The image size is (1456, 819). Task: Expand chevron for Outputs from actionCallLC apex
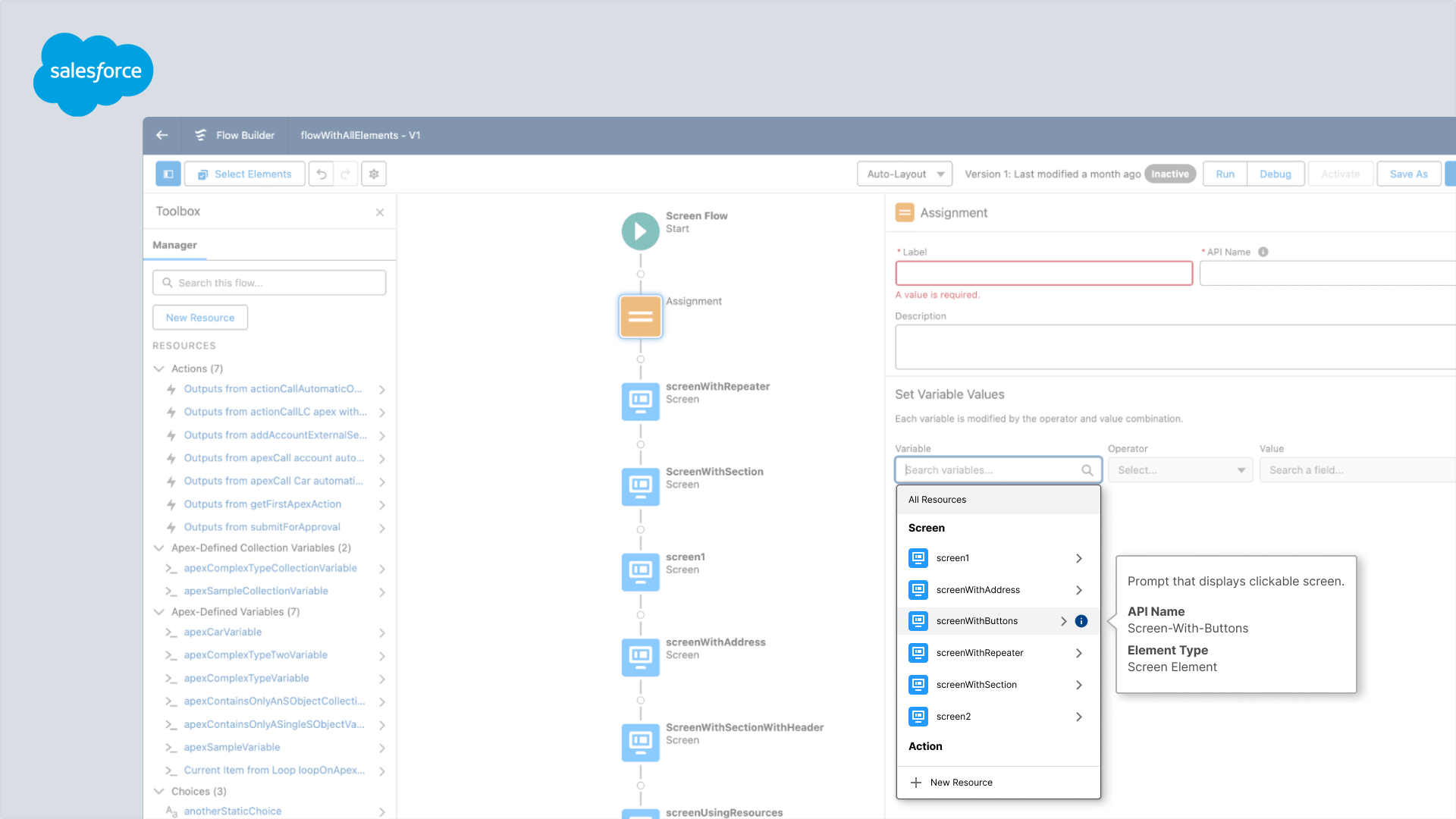click(x=382, y=413)
